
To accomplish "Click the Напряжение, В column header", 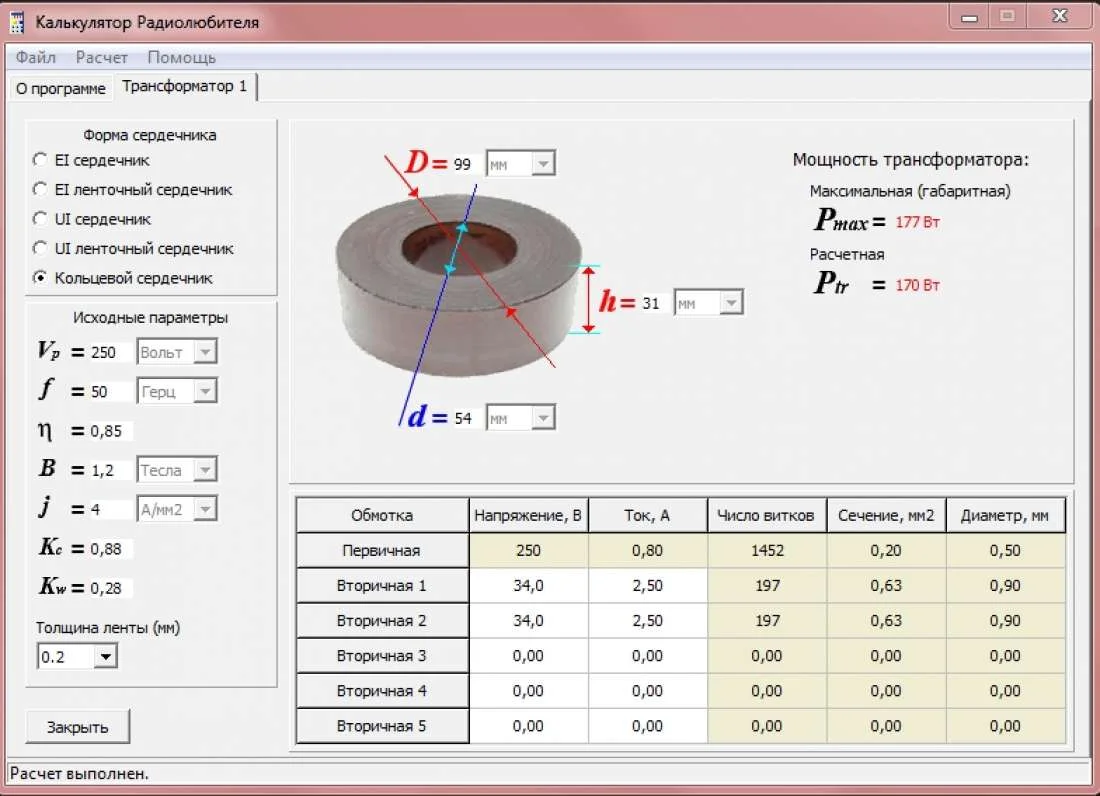I will click(528, 515).
